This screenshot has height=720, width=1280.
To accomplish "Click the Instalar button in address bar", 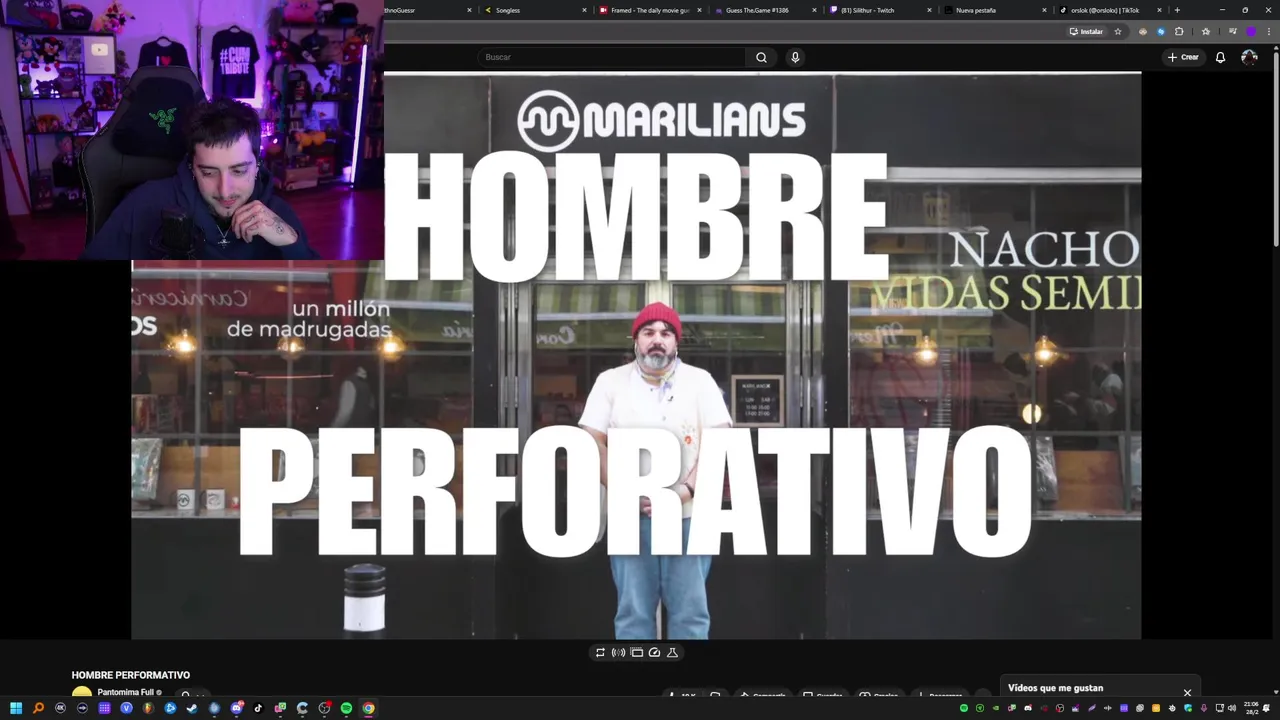I will (x=1086, y=31).
